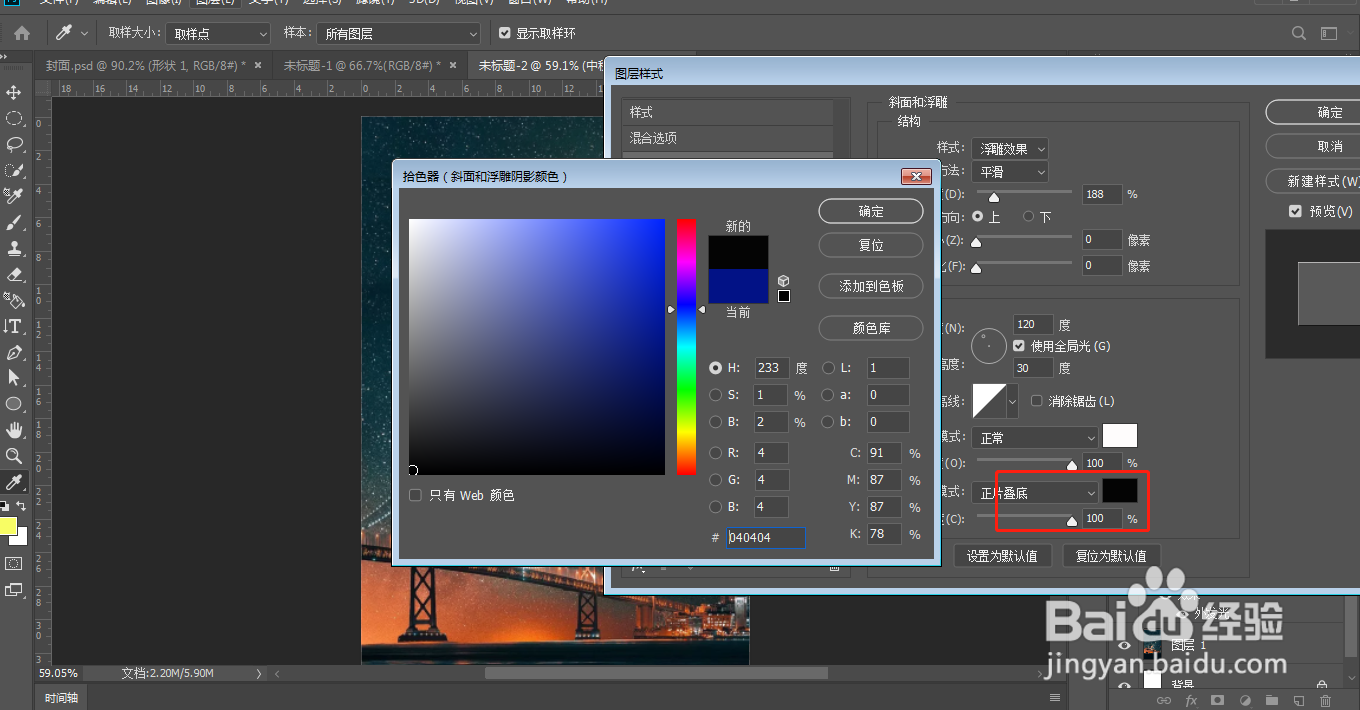Image resolution: width=1360 pixels, height=710 pixels.
Task: Open shadow mode dropdown 正片叠底
Action: tap(1035, 492)
